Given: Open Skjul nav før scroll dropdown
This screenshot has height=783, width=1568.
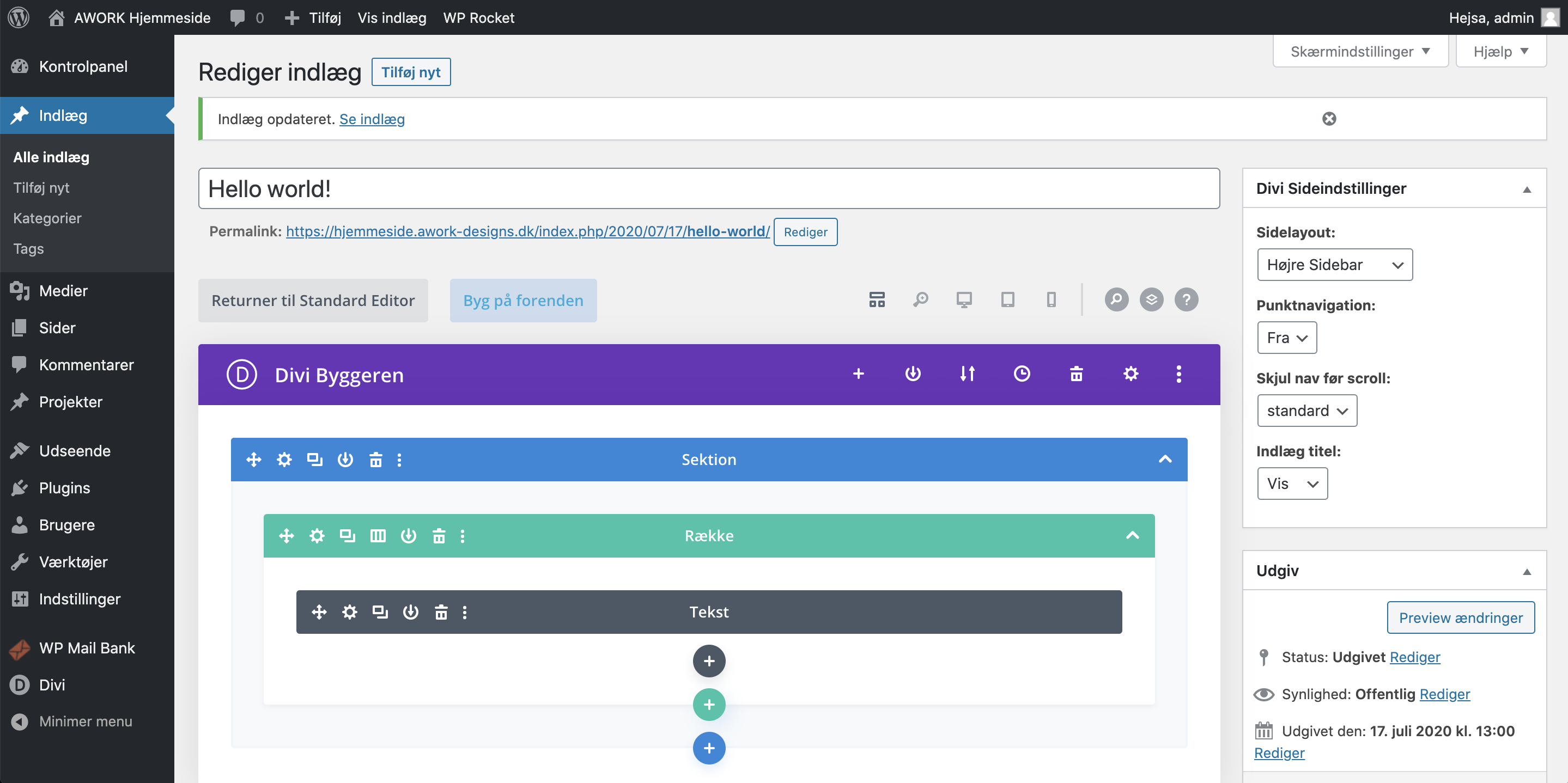Looking at the screenshot, I should point(1307,411).
